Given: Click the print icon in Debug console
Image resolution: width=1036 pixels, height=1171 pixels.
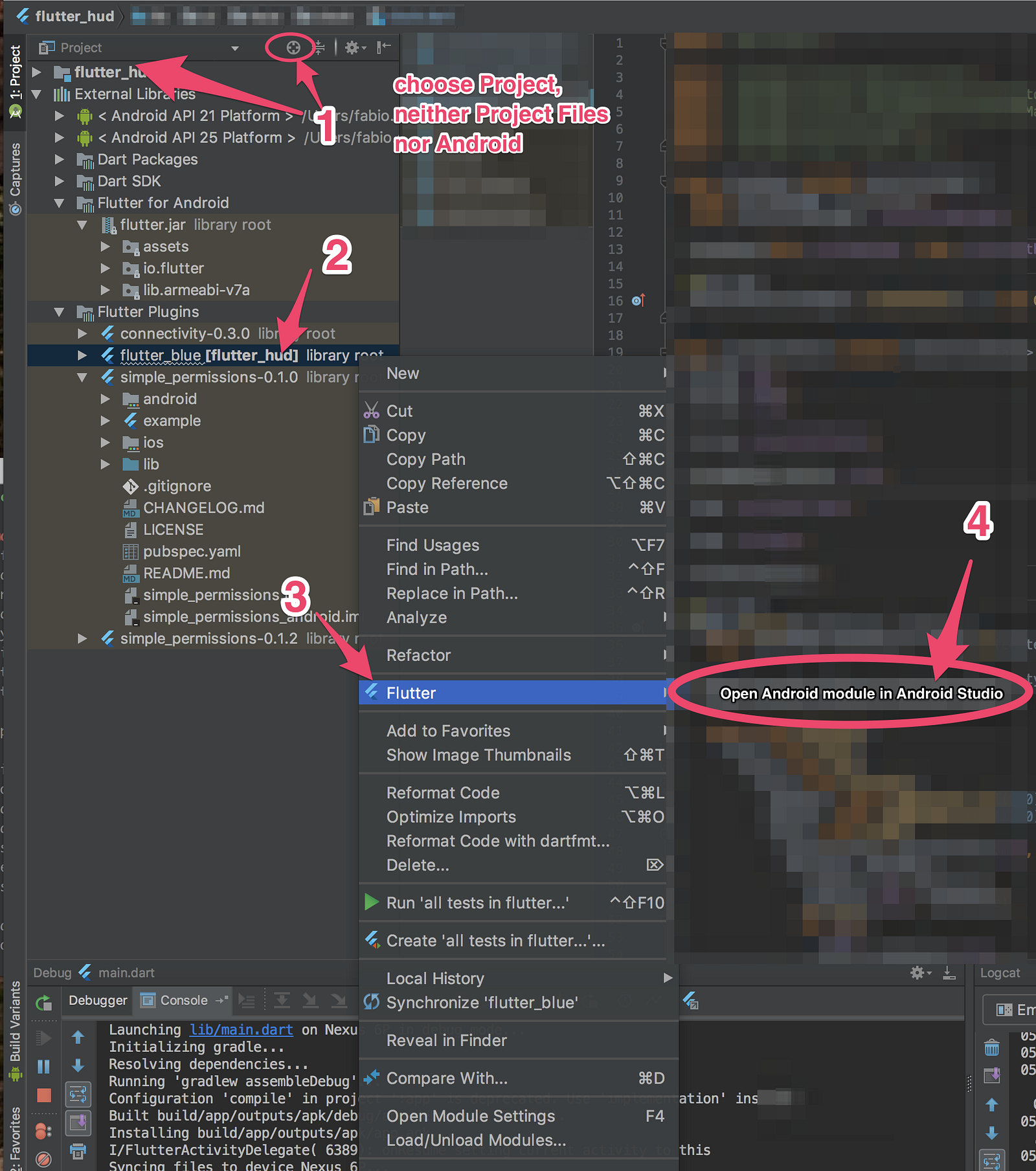Looking at the screenshot, I should 78,1151.
